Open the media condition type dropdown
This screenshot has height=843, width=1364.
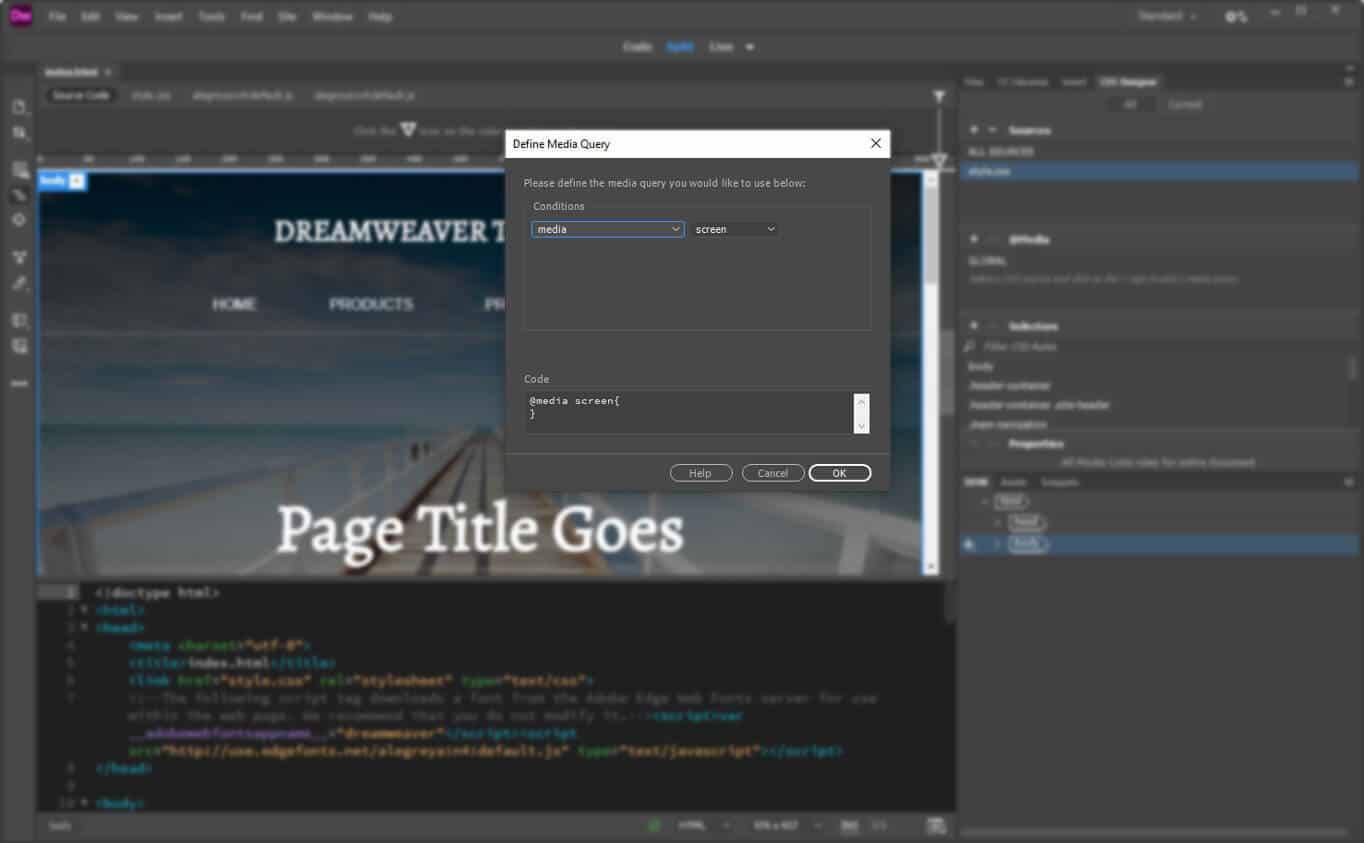tap(607, 229)
